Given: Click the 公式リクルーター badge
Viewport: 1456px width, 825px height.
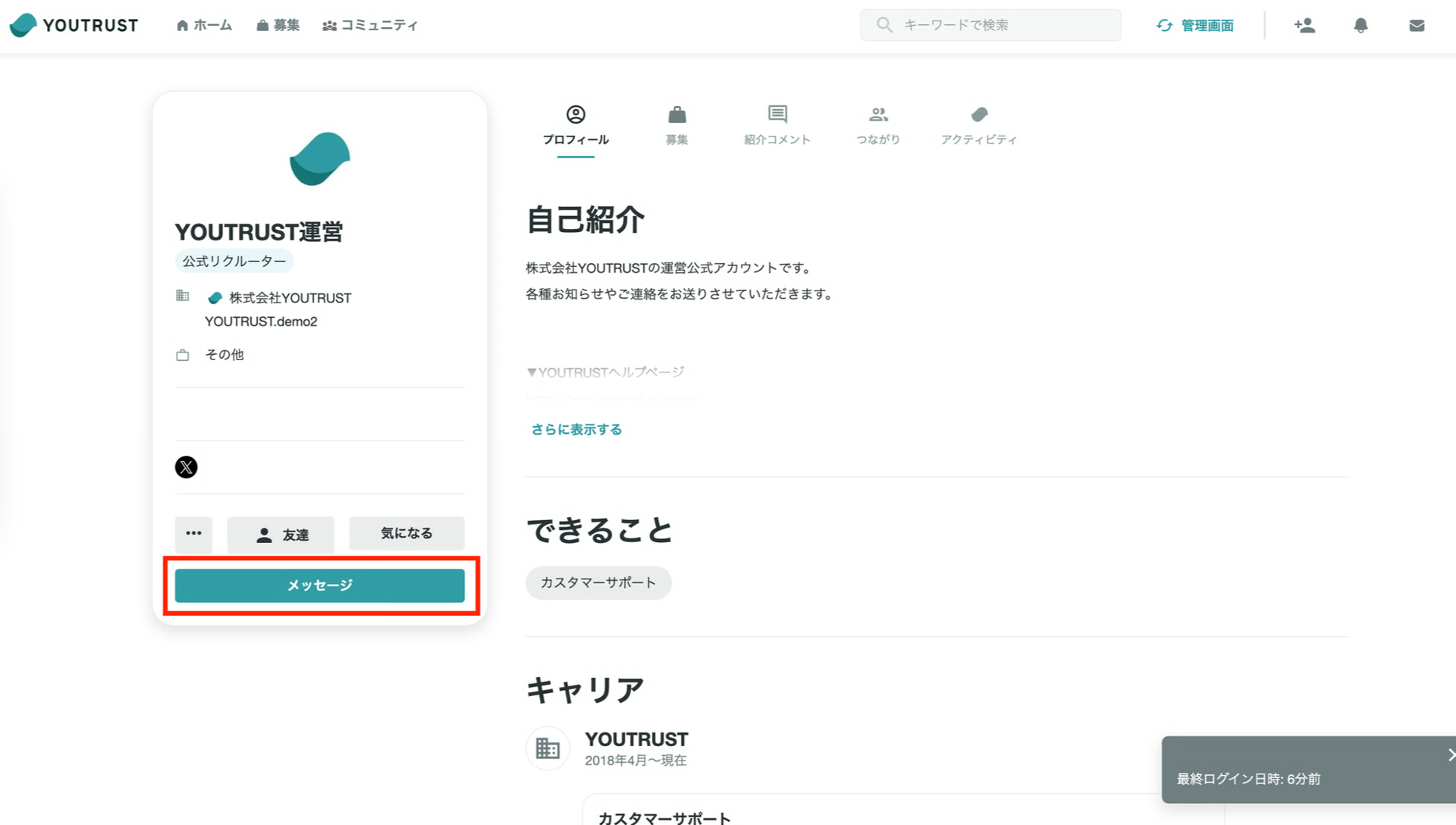Looking at the screenshot, I should click(234, 261).
